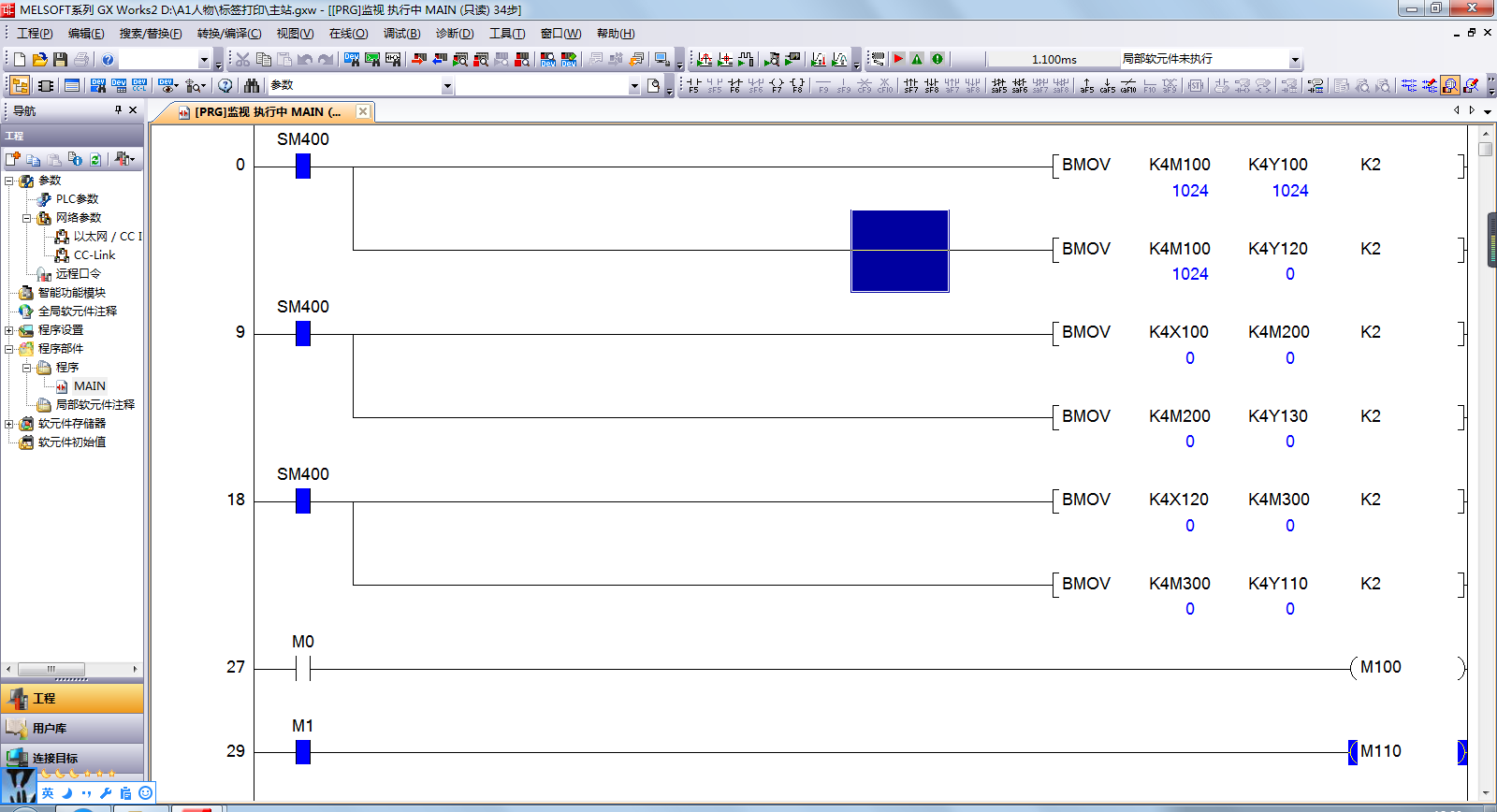Collapse the 网络参数 tree node
The height and width of the screenshot is (812, 1497).
(27, 218)
